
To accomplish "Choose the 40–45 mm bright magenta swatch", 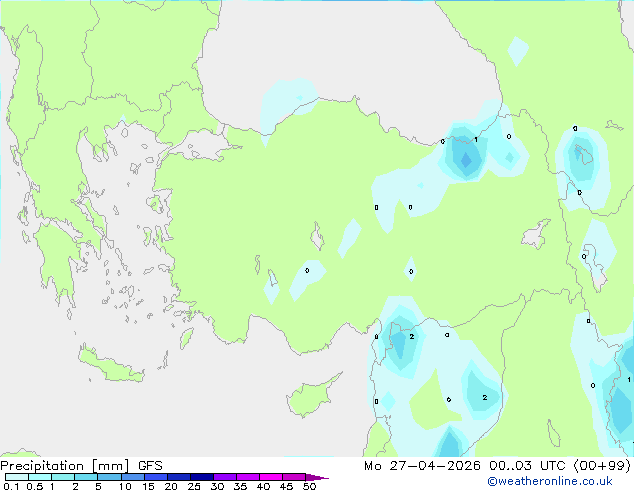I will [271, 477].
